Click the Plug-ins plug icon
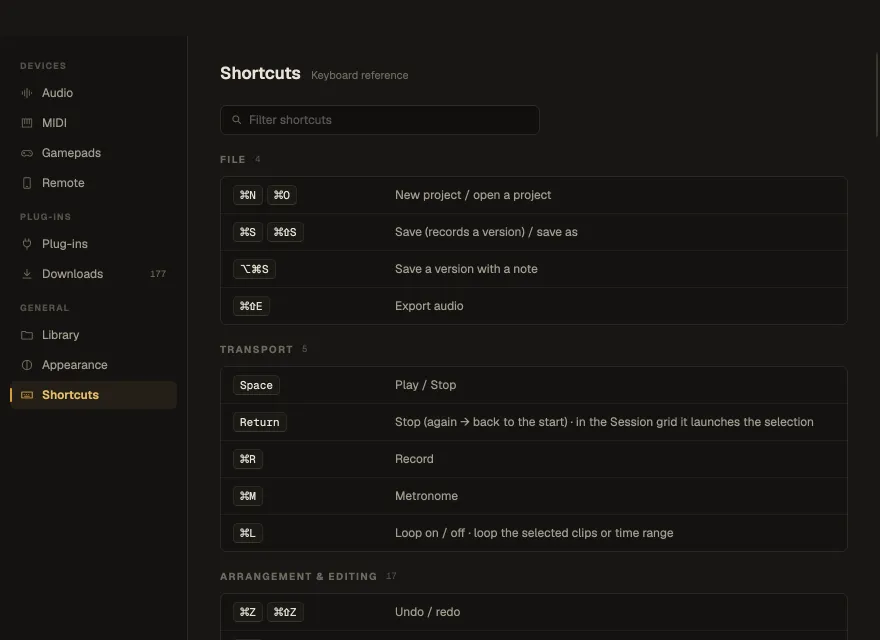Viewport: 880px width, 640px height. [x=26, y=244]
